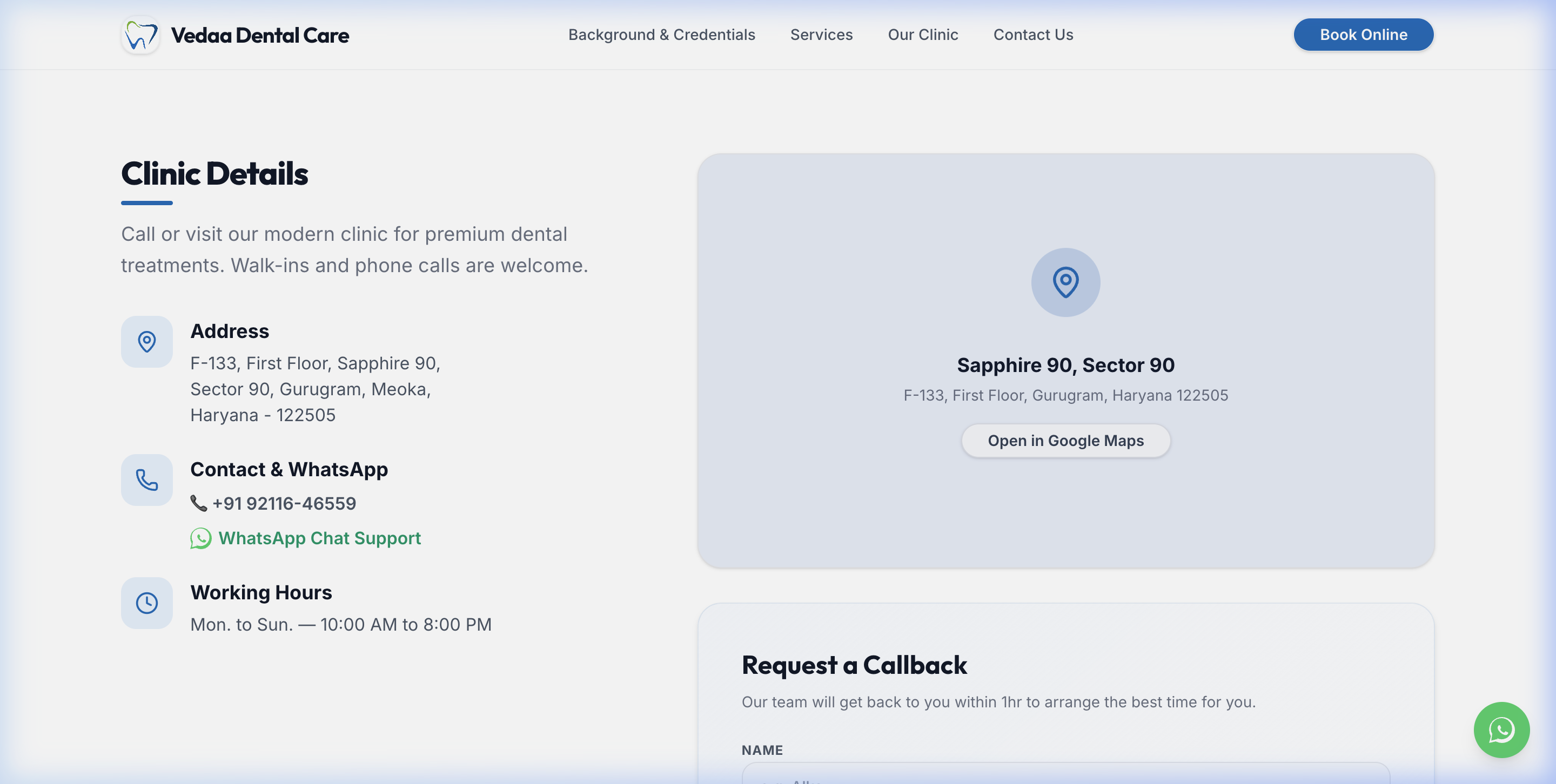Click the Address location pin icon
Image resolution: width=1556 pixels, height=784 pixels.
(147, 342)
